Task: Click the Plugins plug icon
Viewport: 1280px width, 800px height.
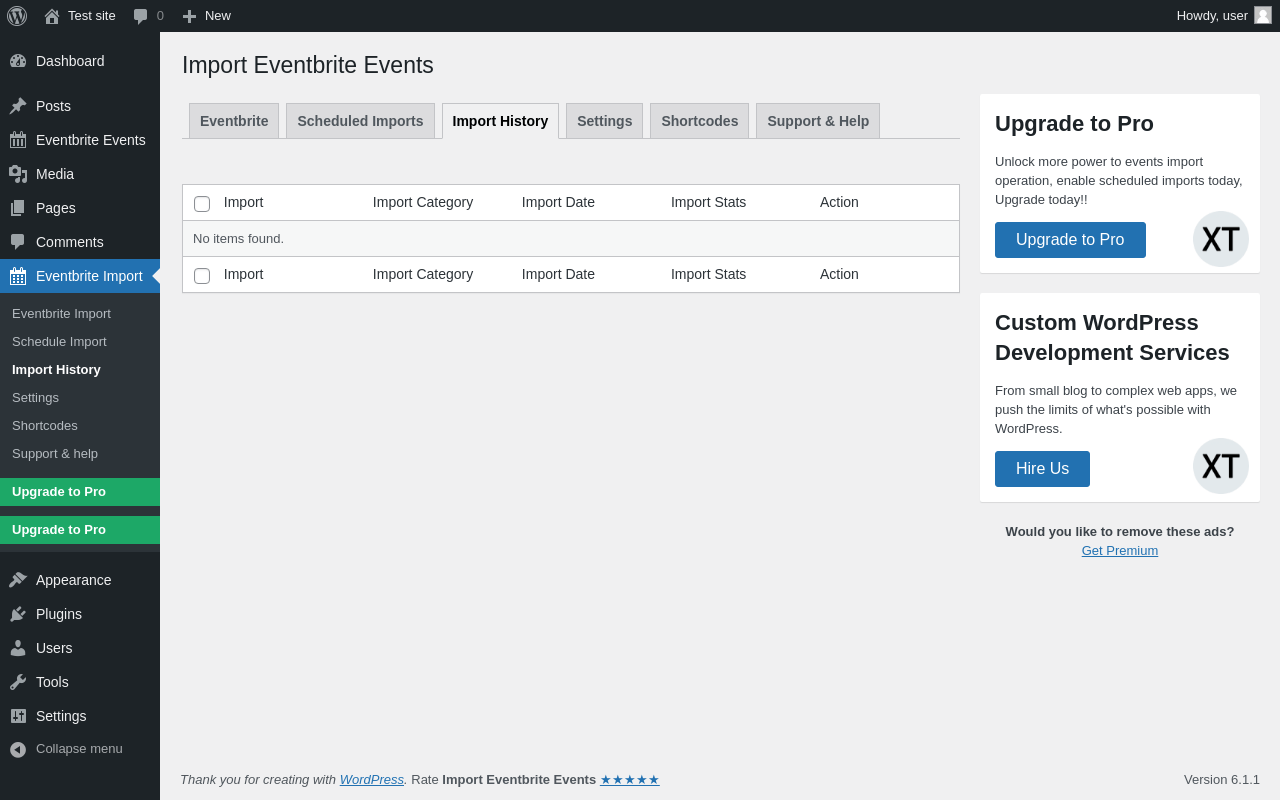Action: click(18, 614)
